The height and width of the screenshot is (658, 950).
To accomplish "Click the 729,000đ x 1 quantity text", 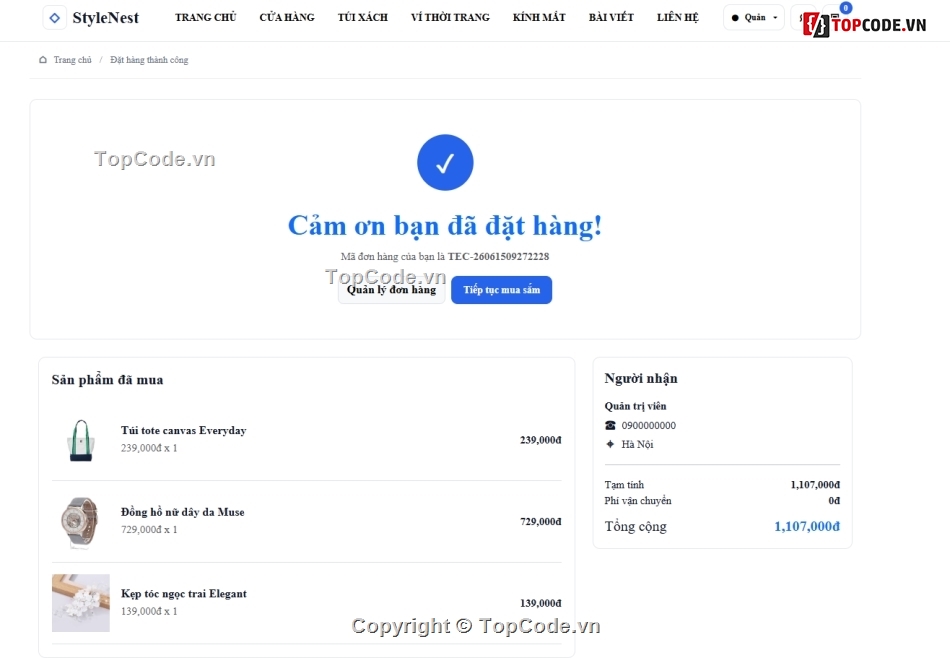I will point(149,530).
